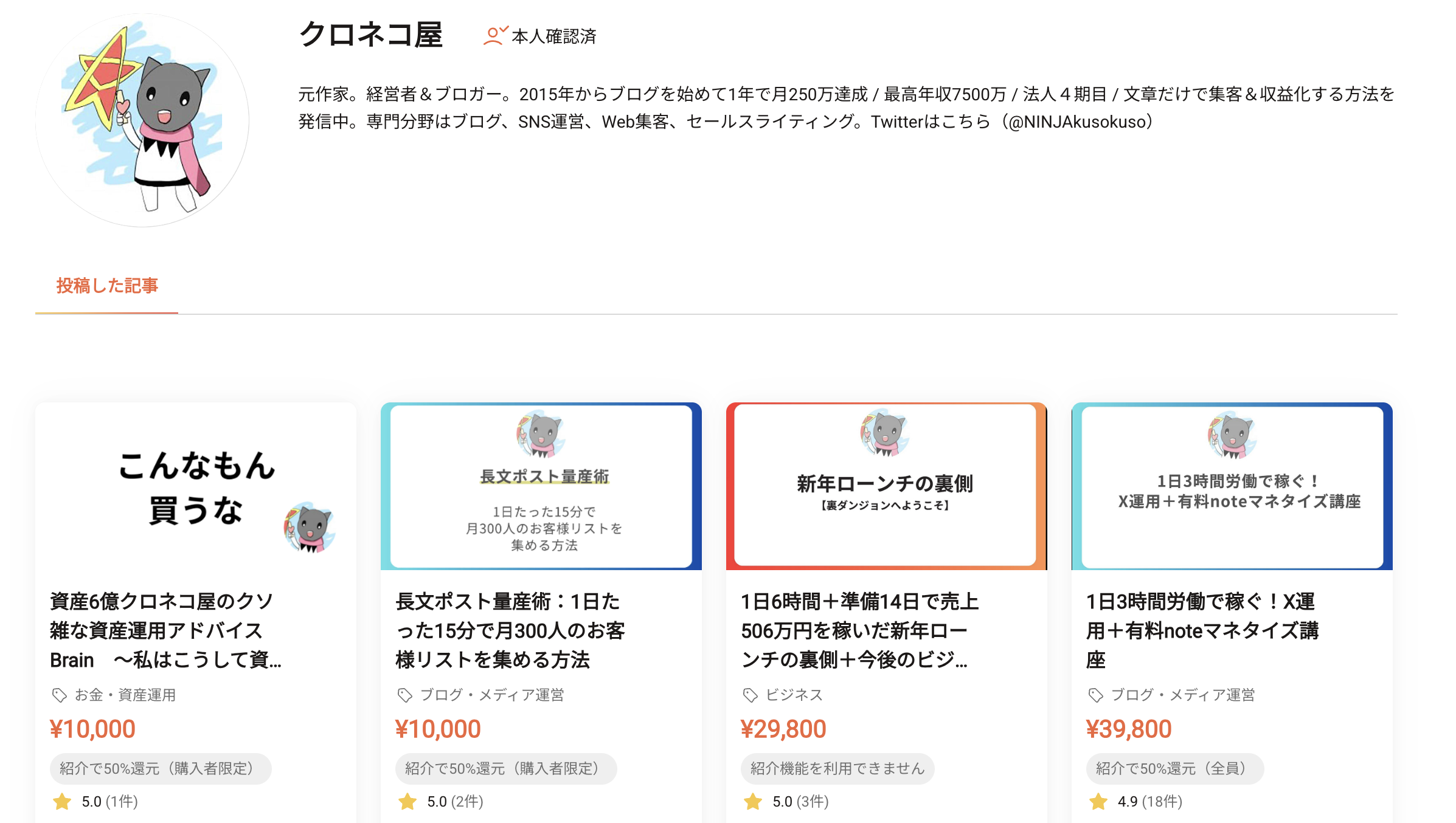This screenshot has width=1456, height=823.
Task: Click star icon next to 5.0 (2件)
Action: pos(407,802)
